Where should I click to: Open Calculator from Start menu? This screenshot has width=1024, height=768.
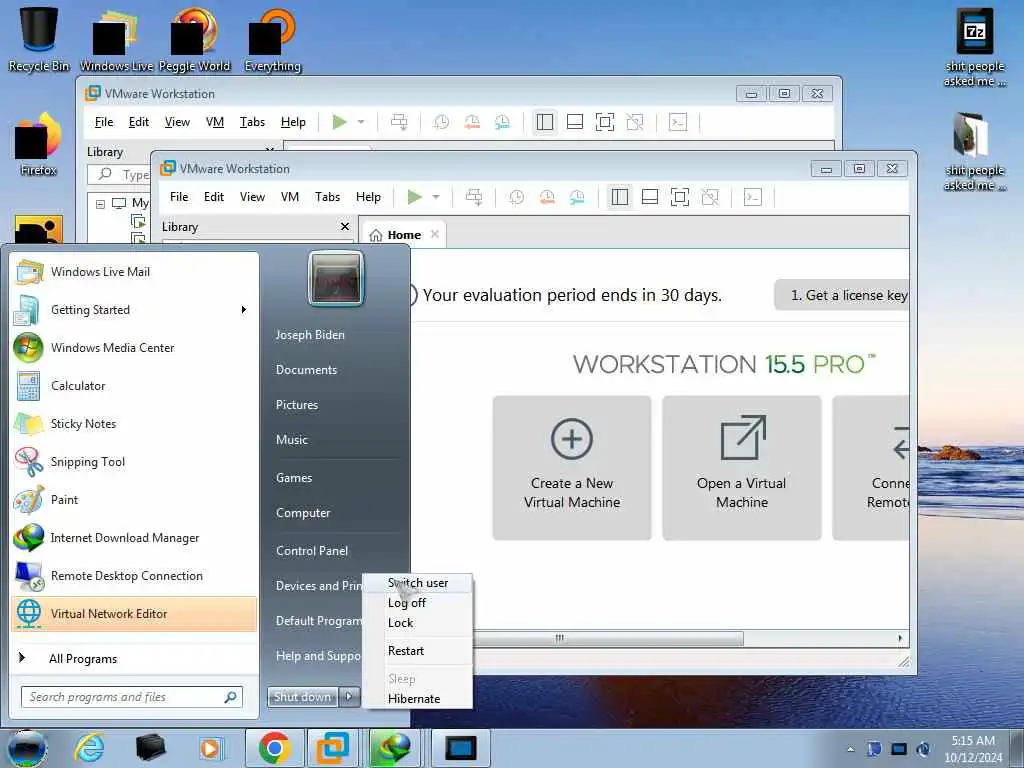(x=134, y=385)
